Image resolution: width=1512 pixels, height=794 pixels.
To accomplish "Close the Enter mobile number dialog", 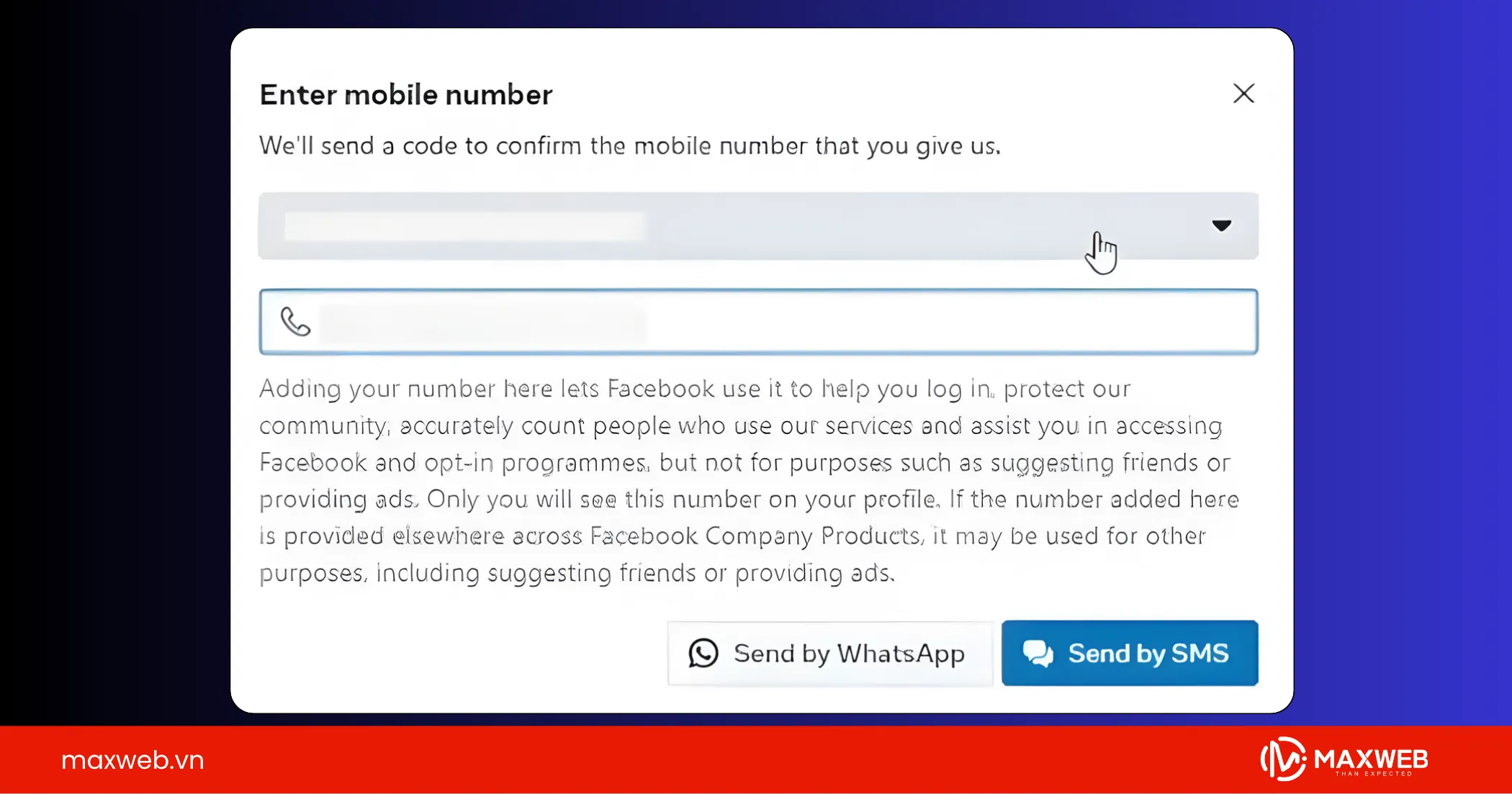I will point(1243,94).
